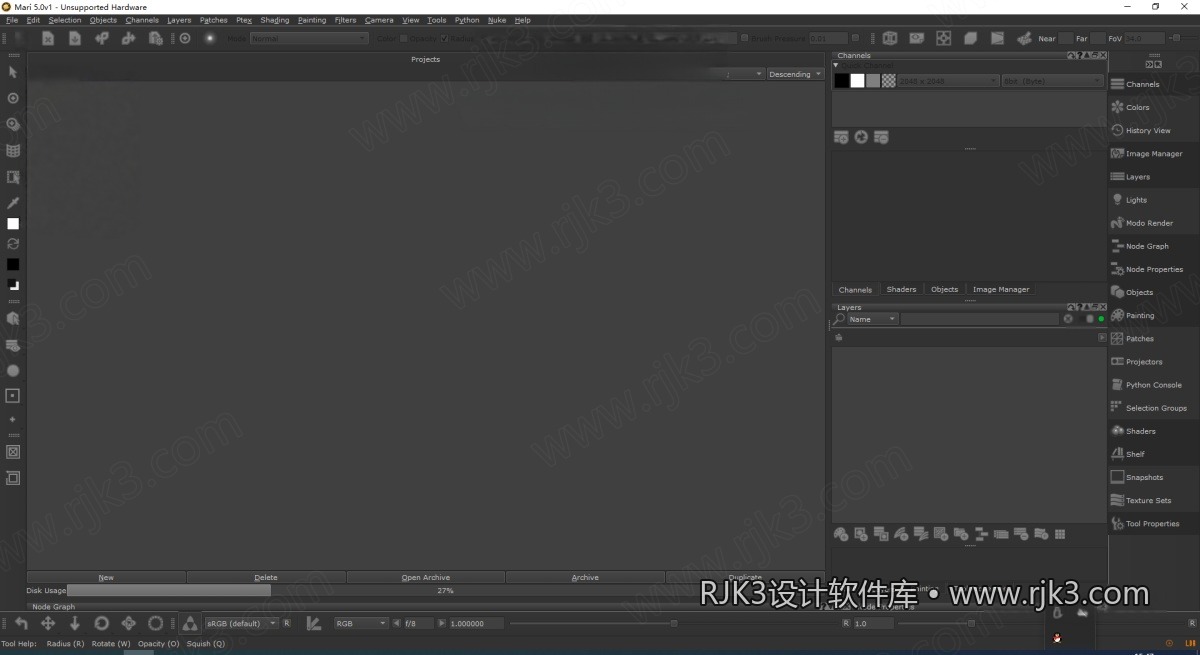Collapse the Quick Channel section triangle
This screenshot has width=1200, height=655.
click(836, 65)
